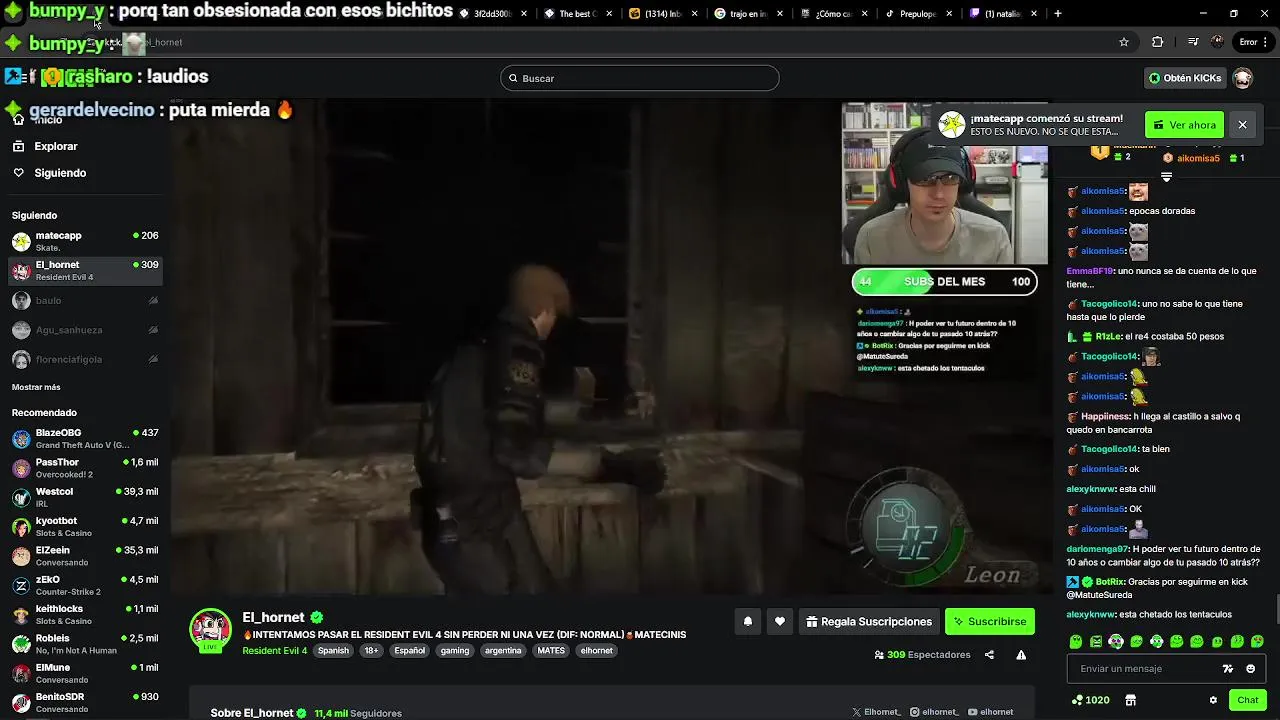Click Westcol channel avatar in sidebar
1280x720 pixels.
(21, 497)
